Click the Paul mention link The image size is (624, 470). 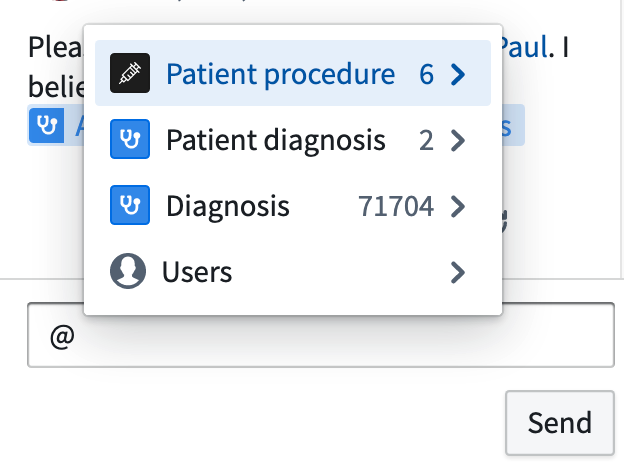point(525,47)
